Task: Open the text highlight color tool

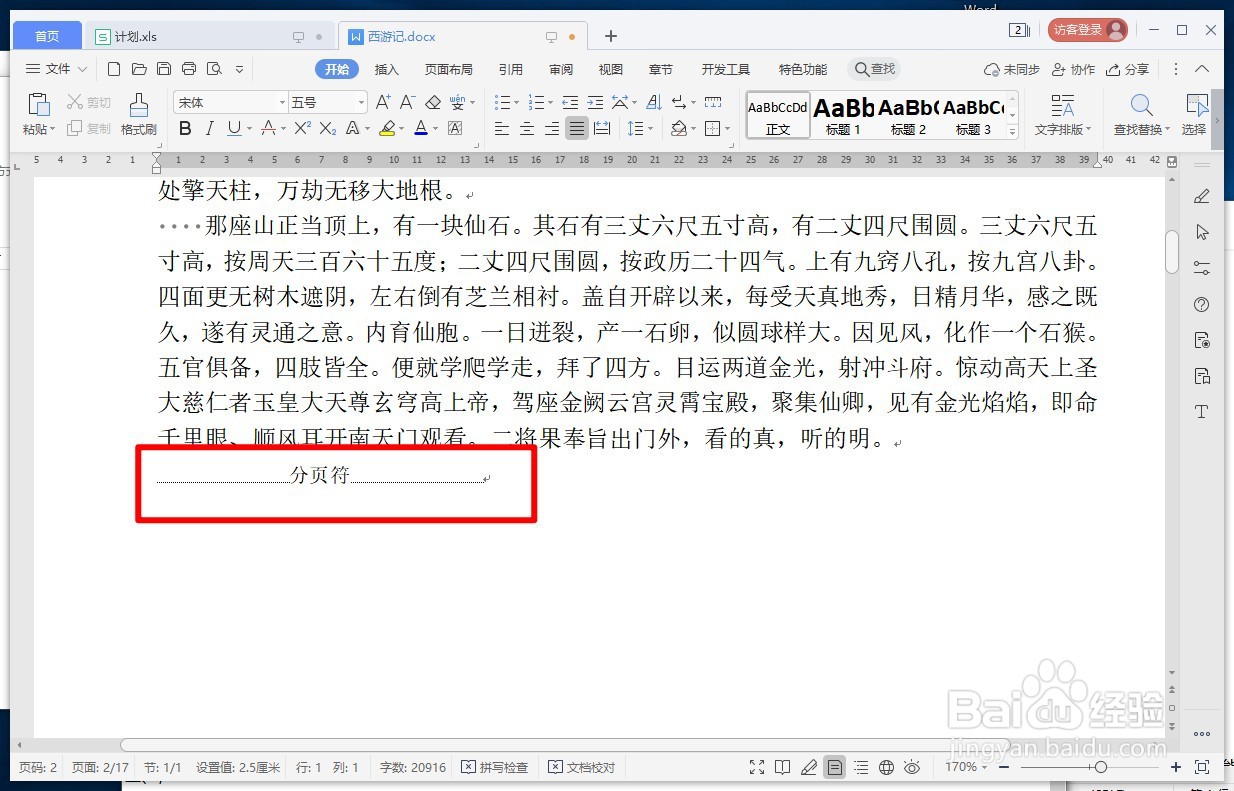Action: 389,128
